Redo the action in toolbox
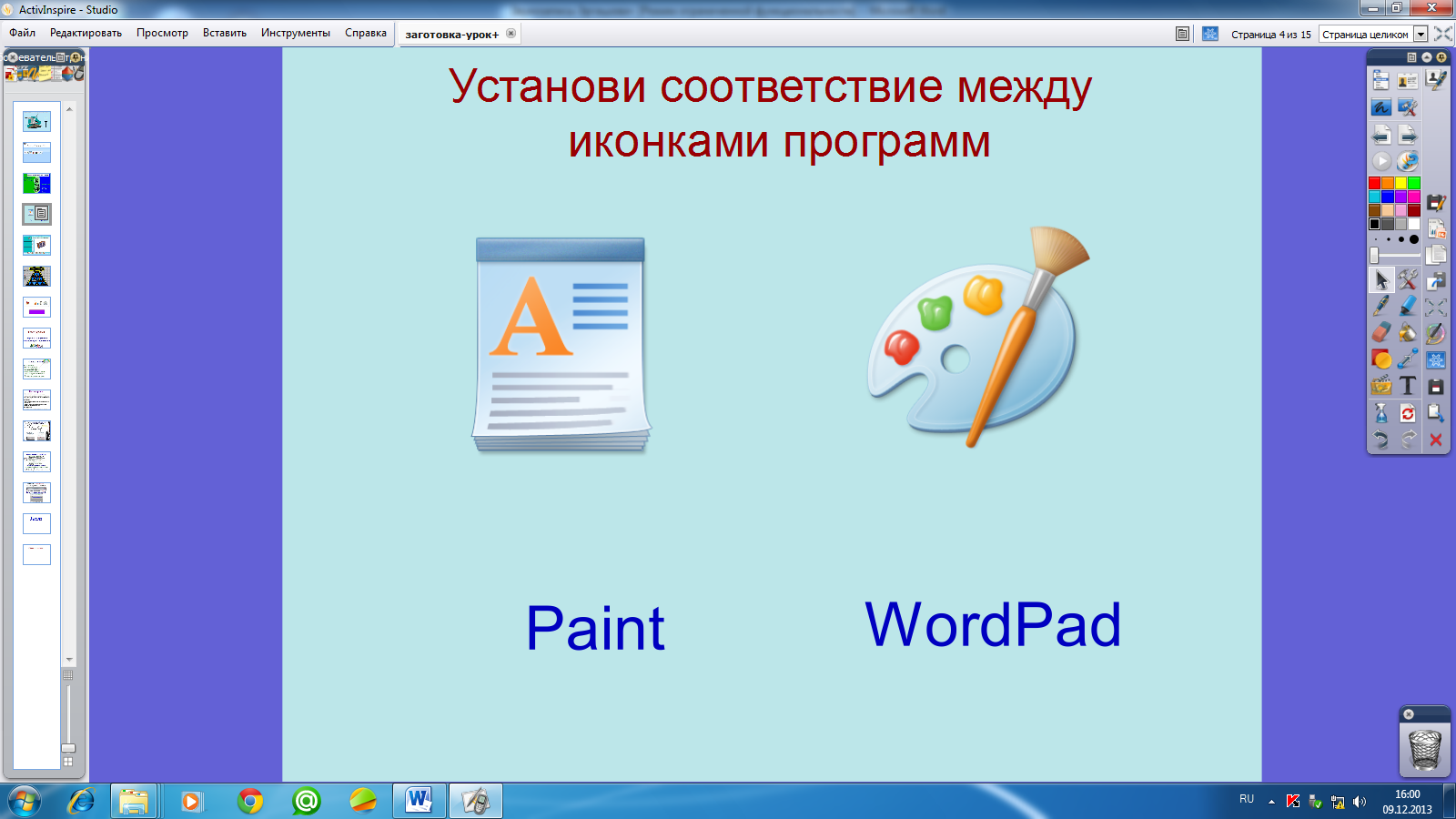The height and width of the screenshot is (819, 1456). coord(1408,440)
